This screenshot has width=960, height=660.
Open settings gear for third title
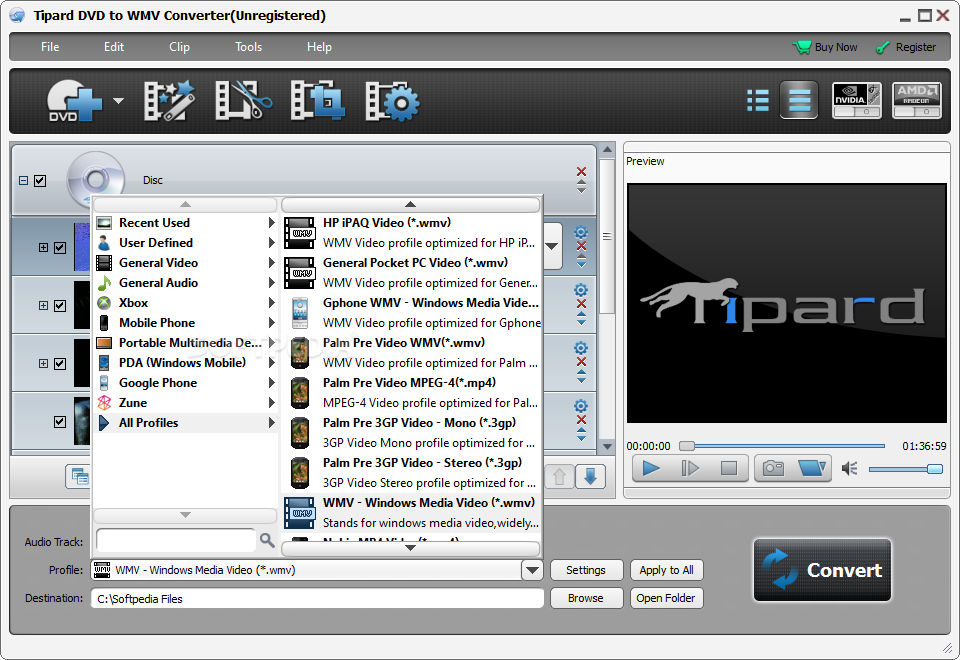(x=581, y=348)
